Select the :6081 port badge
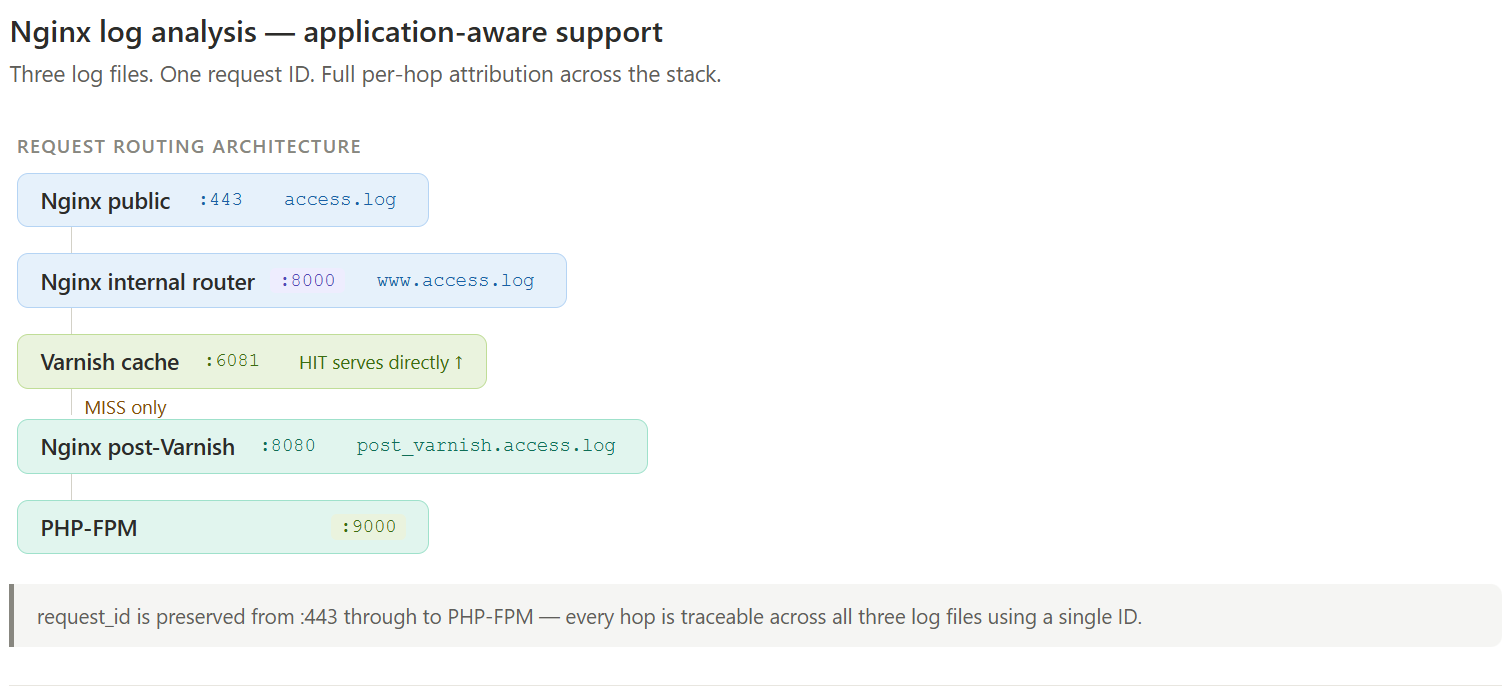Viewport: 1507px width, 692px height. click(231, 361)
